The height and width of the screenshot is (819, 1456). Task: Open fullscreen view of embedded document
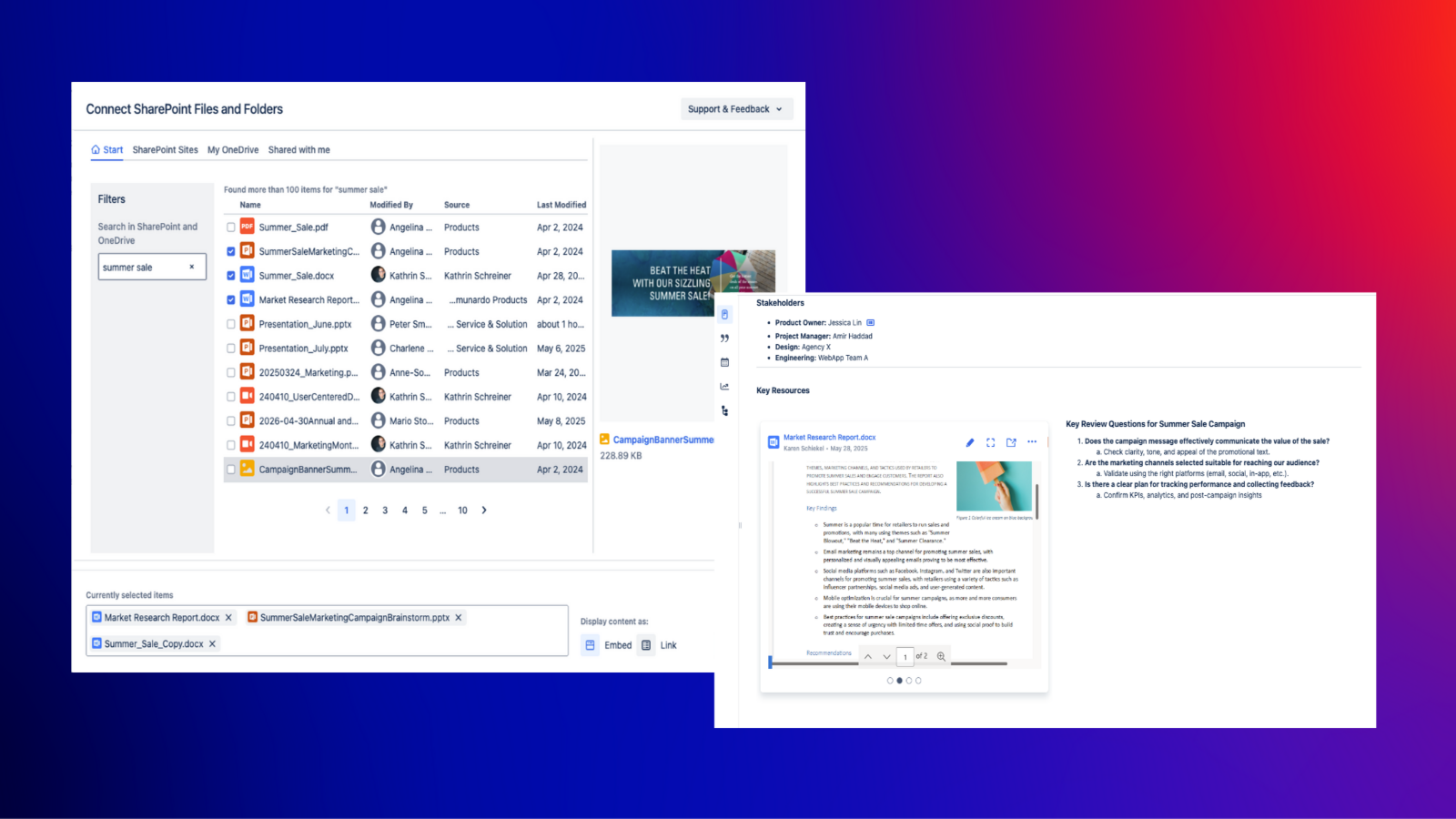pos(990,442)
